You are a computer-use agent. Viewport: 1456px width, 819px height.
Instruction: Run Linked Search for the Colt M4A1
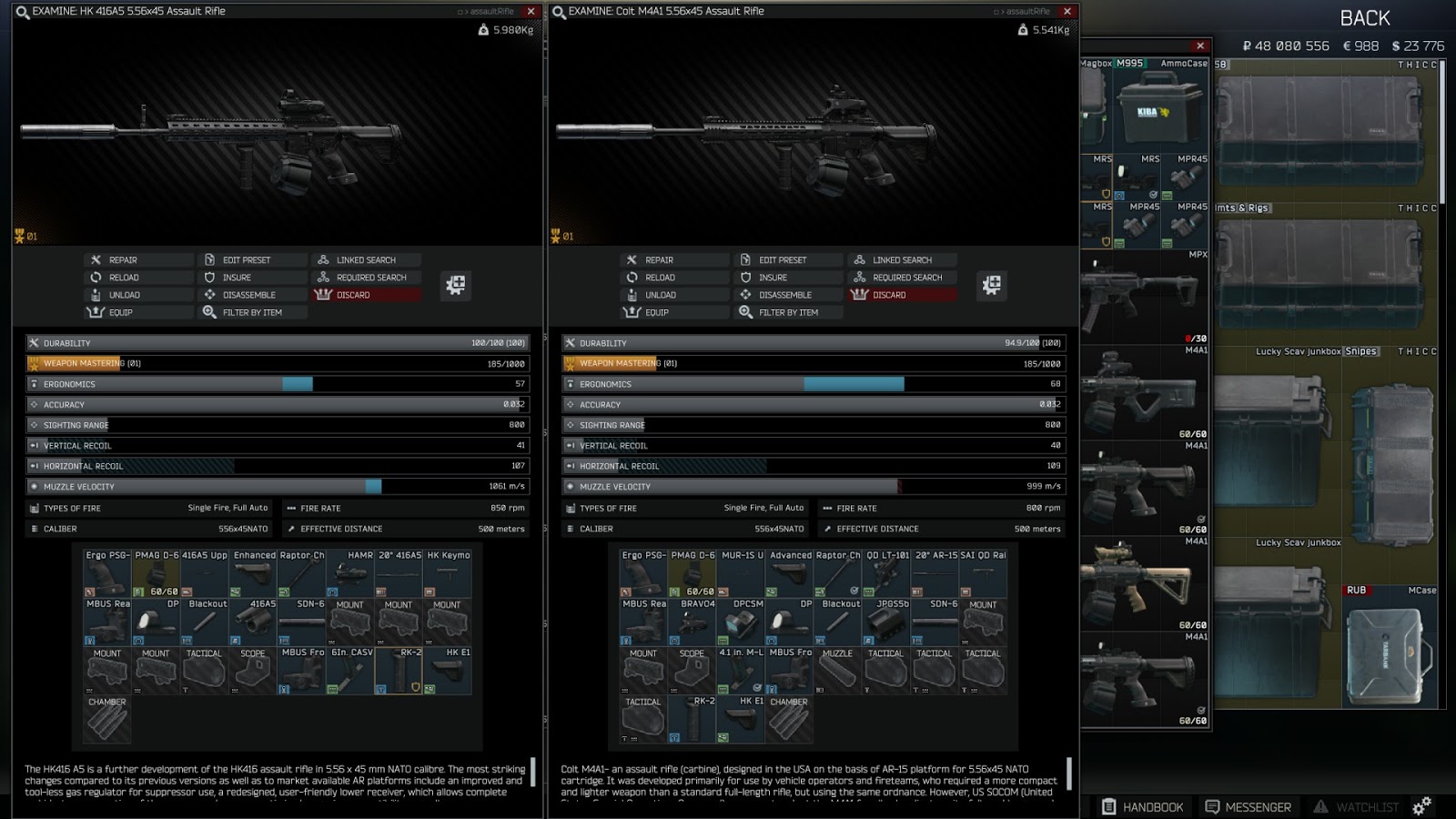tap(902, 260)
